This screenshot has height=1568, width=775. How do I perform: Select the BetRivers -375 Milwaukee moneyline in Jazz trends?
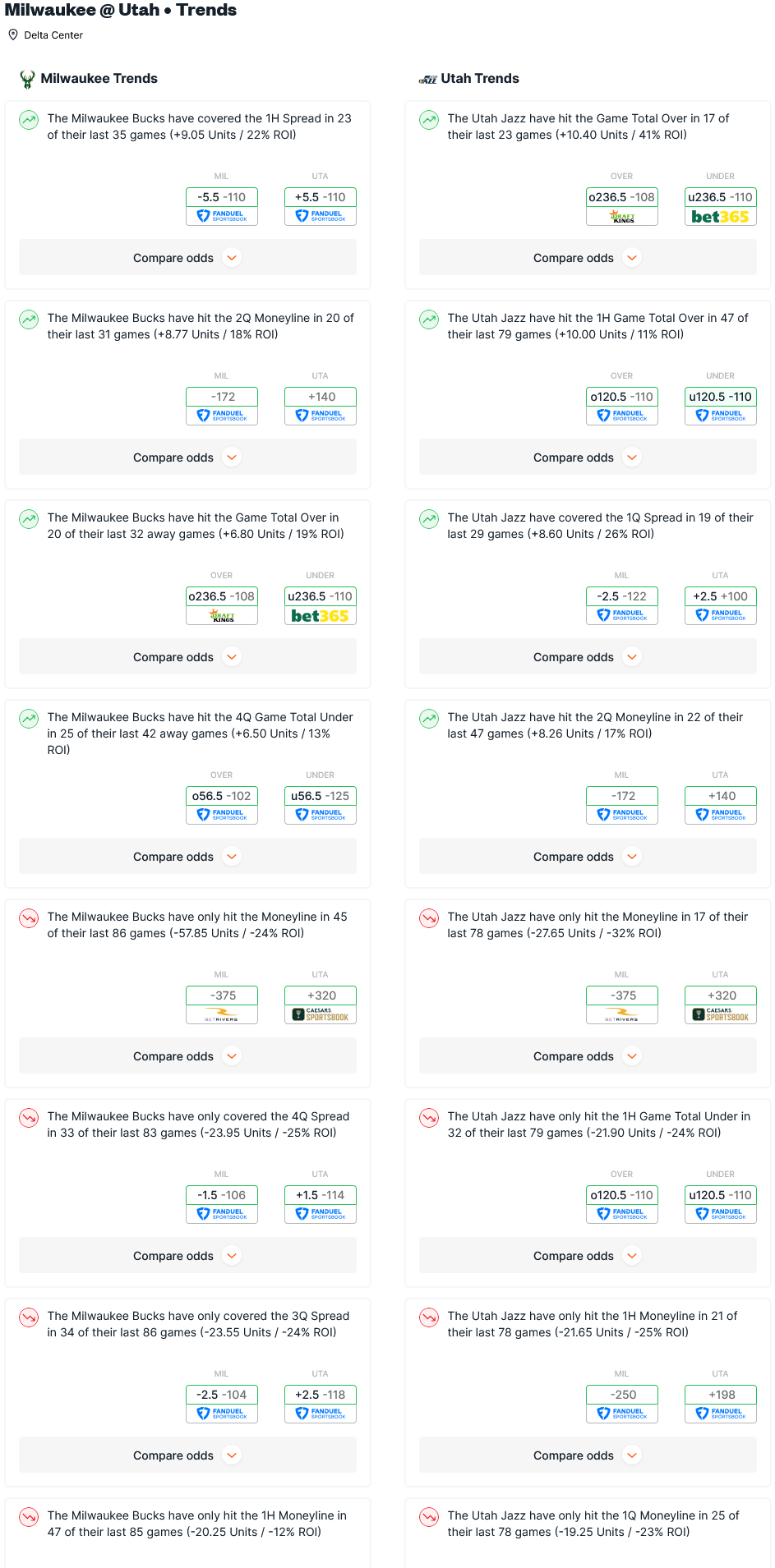622,1005
